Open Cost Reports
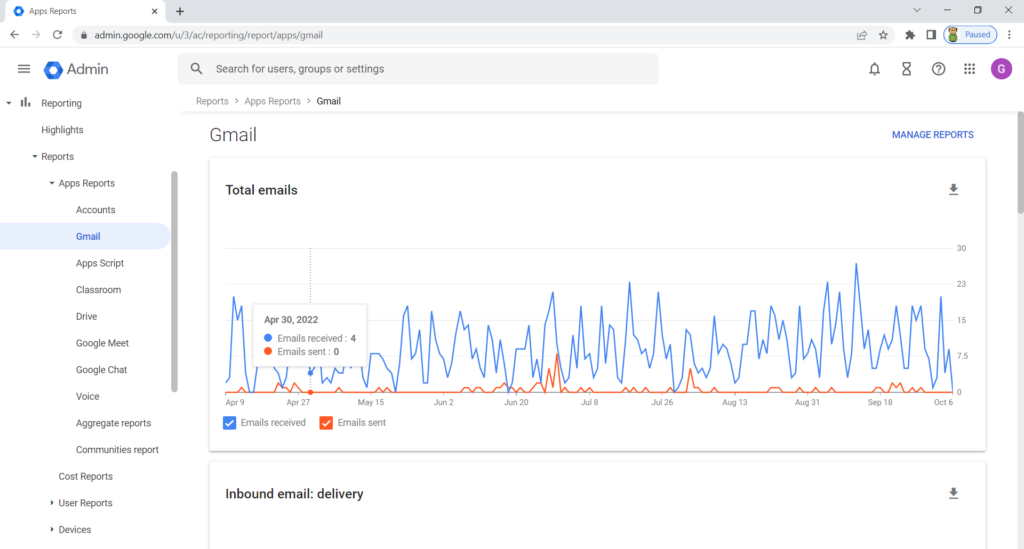 tap(86, 477)
